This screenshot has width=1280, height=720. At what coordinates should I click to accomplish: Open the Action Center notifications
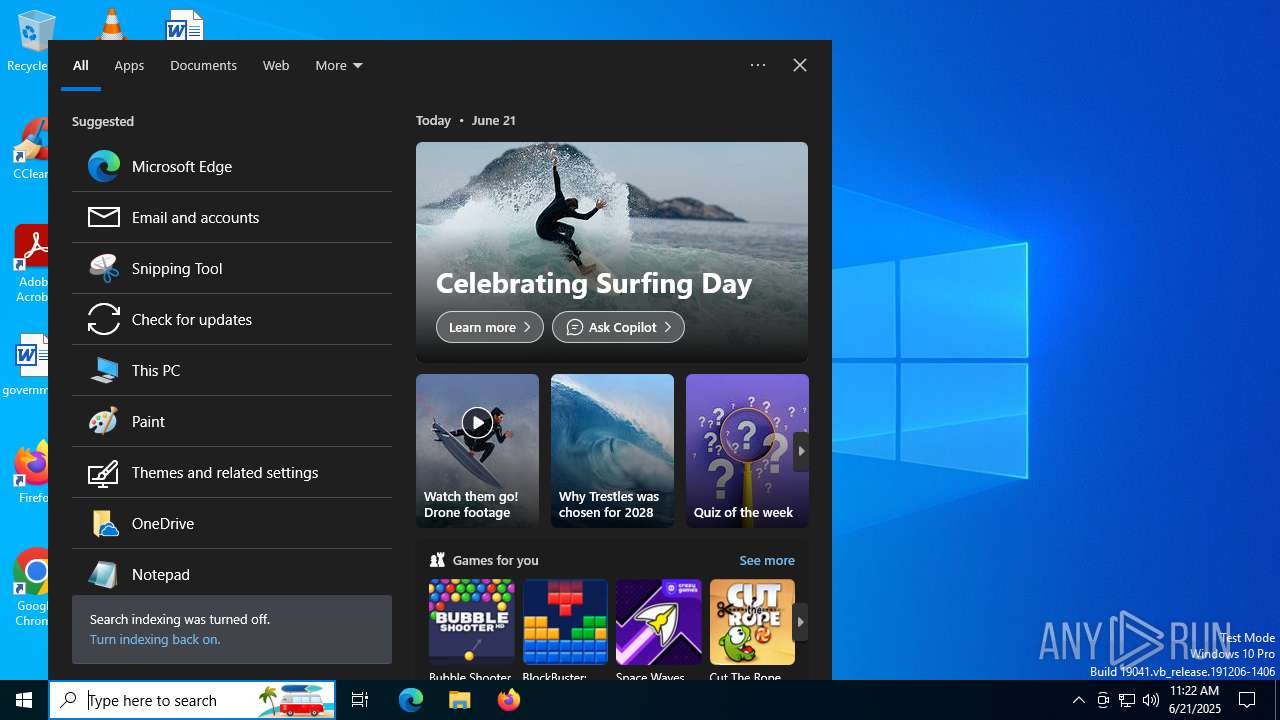(x=1247, y=700)
